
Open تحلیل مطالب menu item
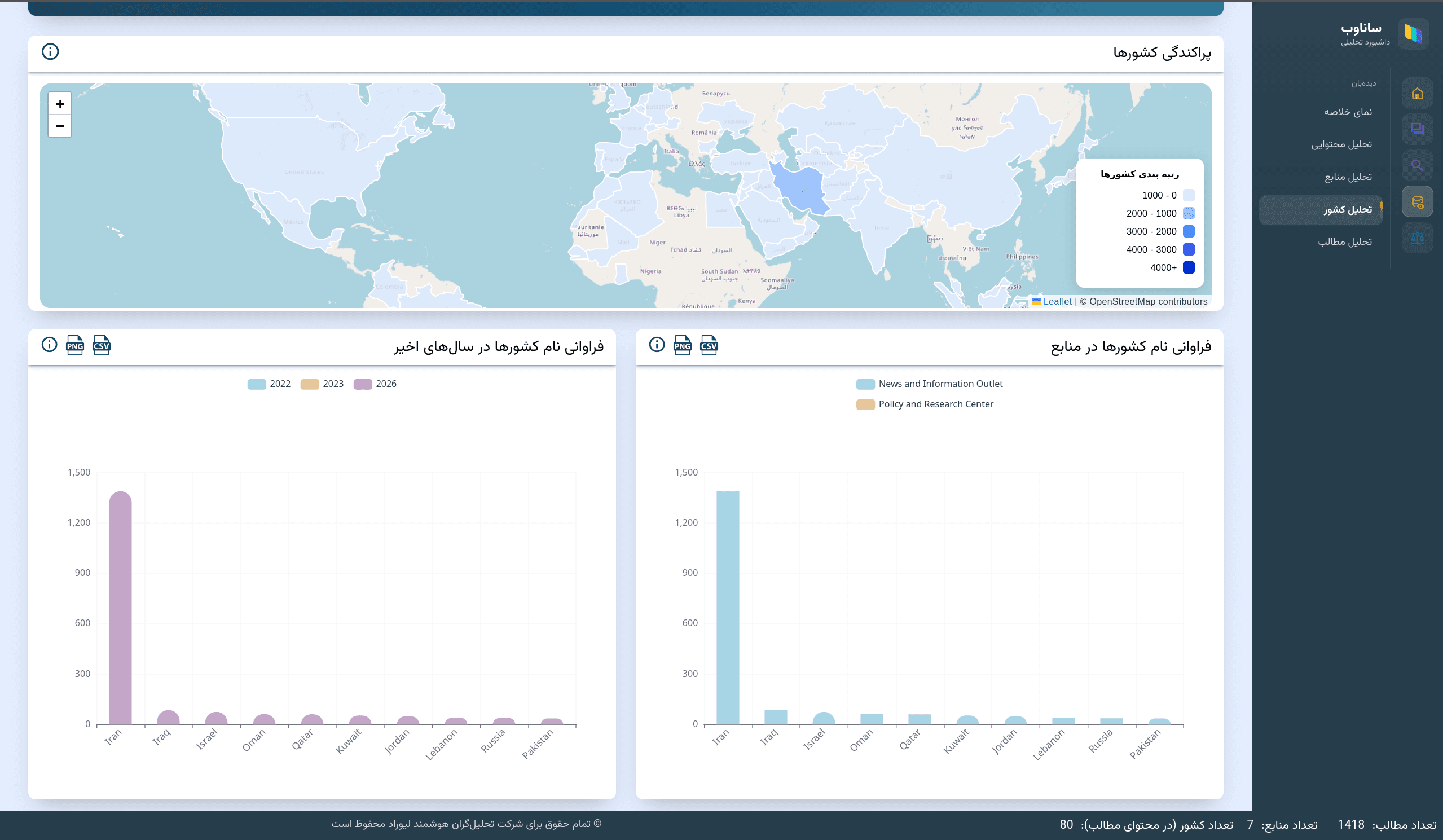(x=1345, y=242)
